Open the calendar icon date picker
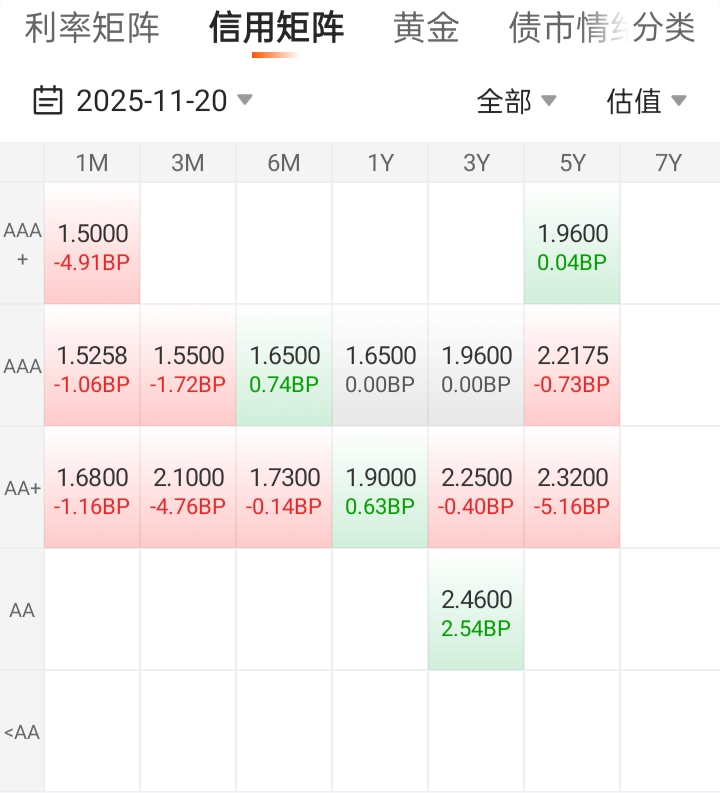This screenshot has height=793, width=720. [x=47, y=101]
